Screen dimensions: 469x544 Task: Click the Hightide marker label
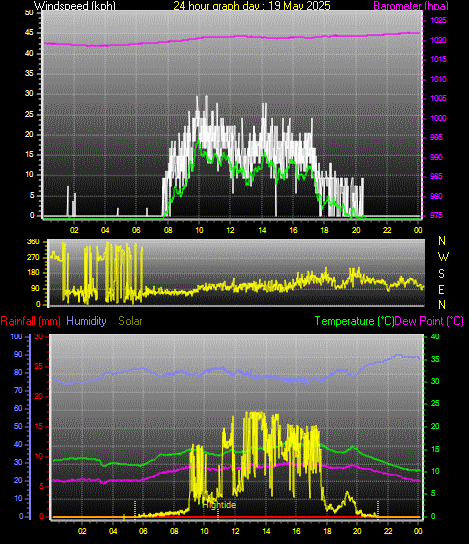point(219,505)
